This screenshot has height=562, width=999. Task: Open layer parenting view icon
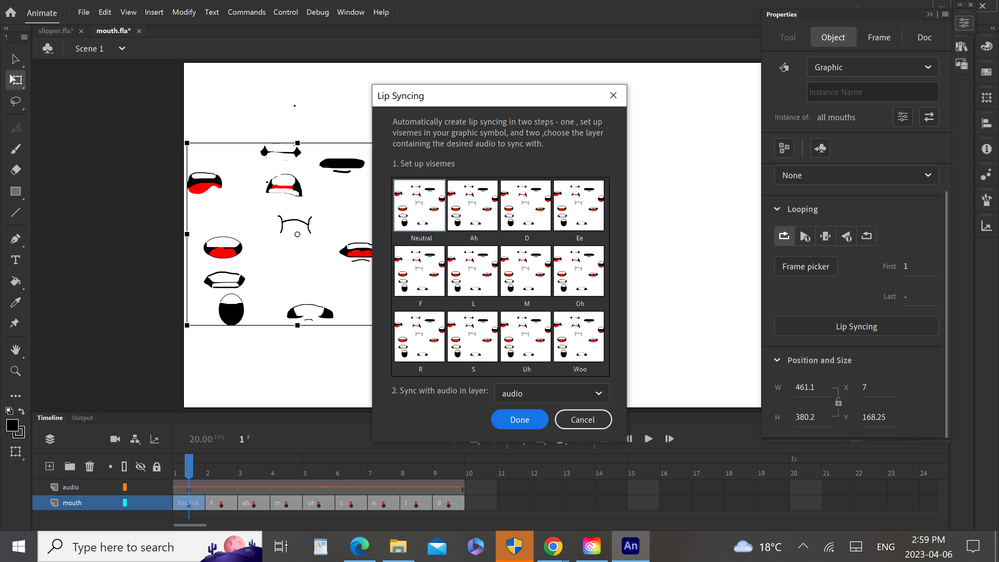tap(135, 439)
